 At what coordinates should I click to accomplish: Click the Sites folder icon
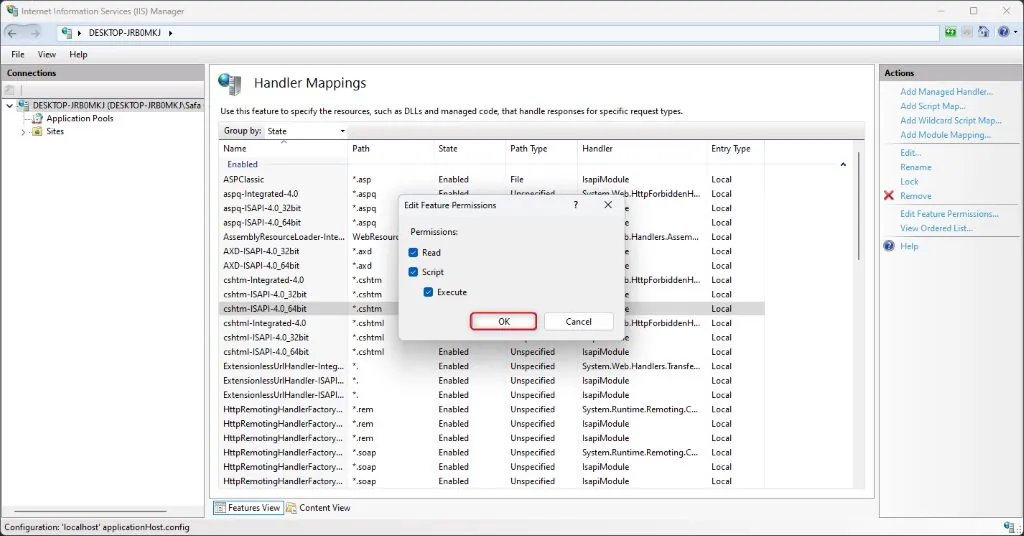[37, 131]
